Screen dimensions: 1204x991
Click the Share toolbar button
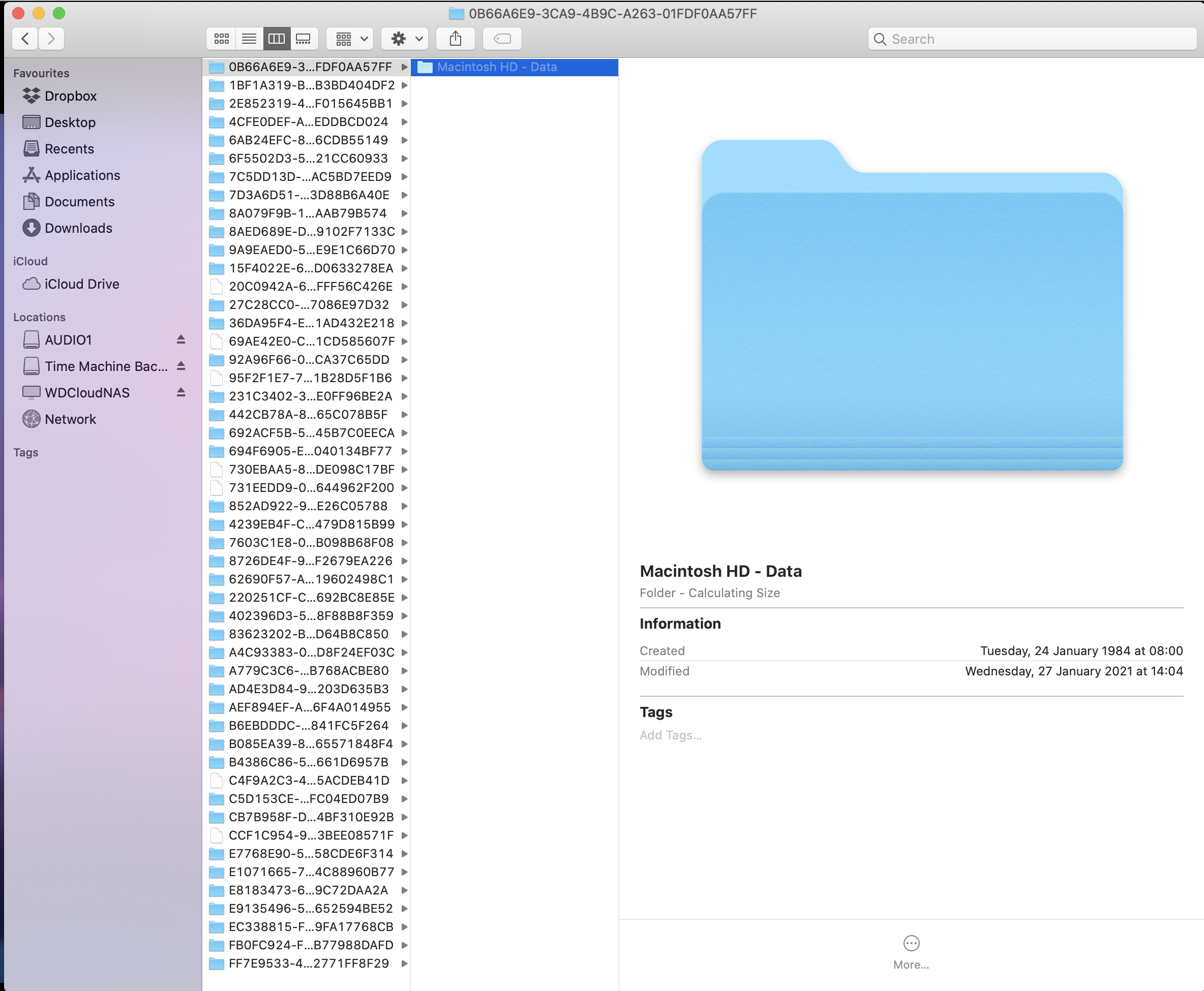pyautogui.click(x=455, y=39)
